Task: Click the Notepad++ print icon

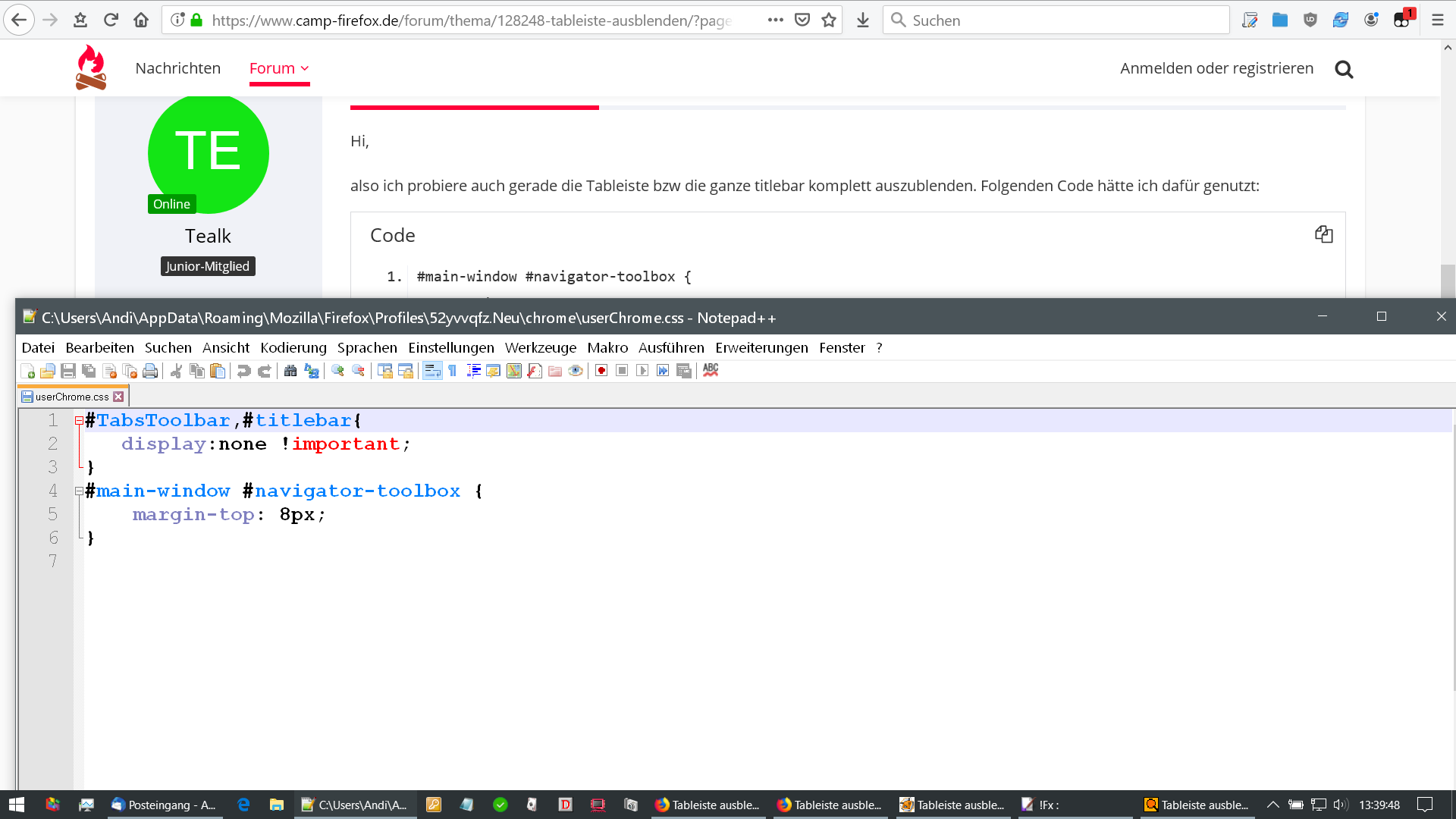Action: point(150,371)
